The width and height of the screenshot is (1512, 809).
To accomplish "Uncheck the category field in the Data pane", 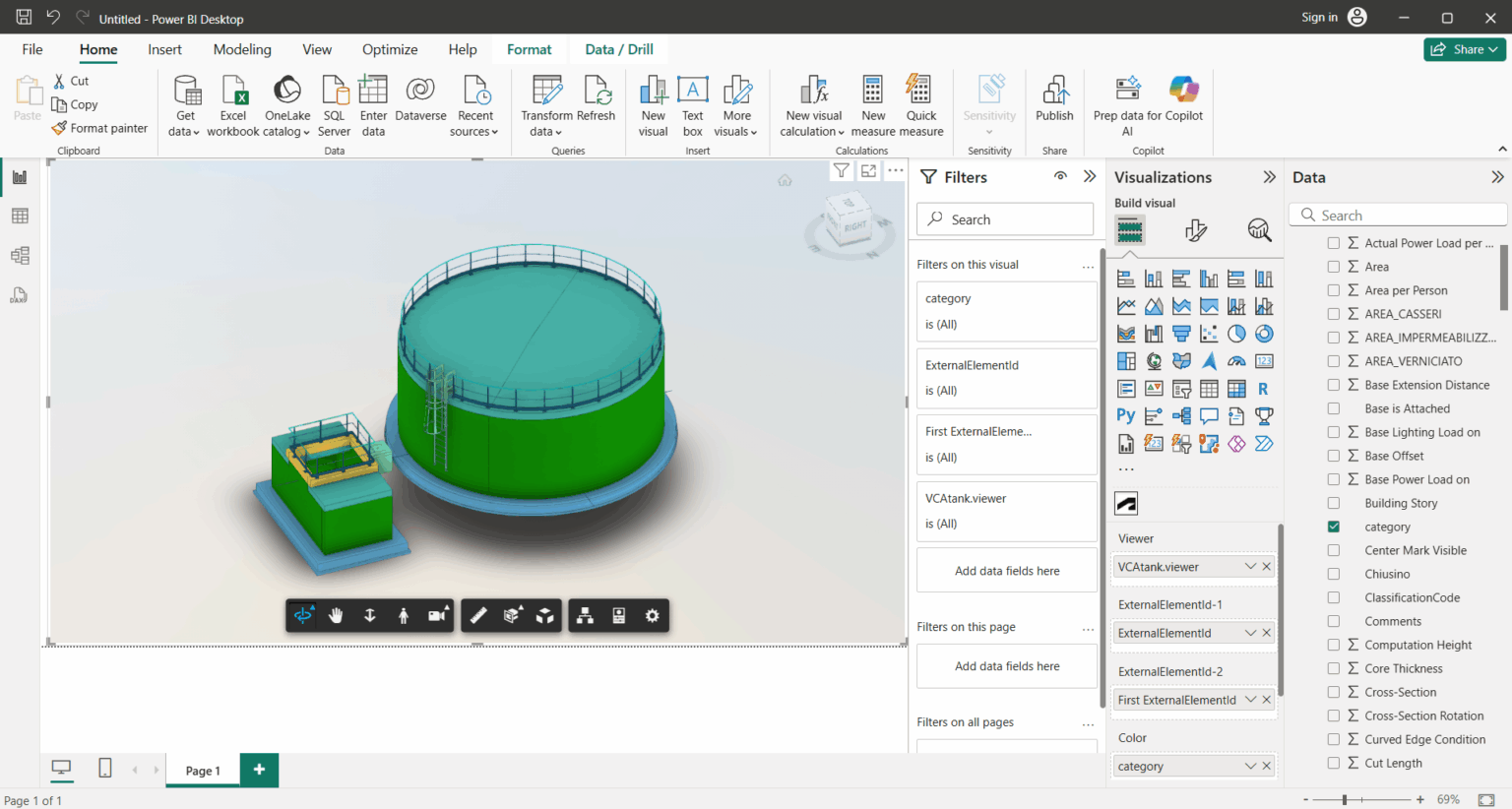I will (x=1334, y=527).
